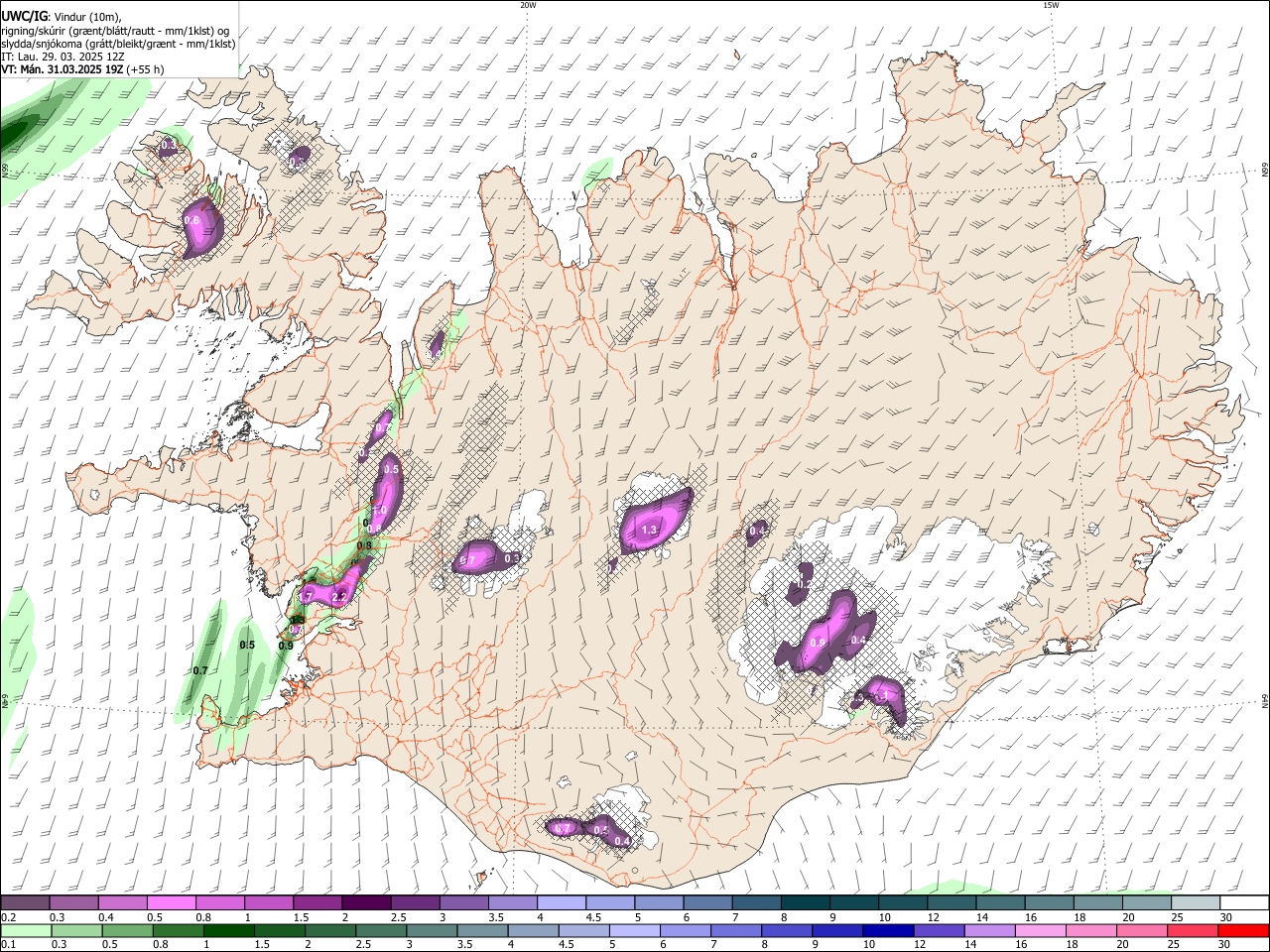Viewport: 1270px width, 952px height.
Task: Select the violet 12 swatch in the rain legend
Action: click(938, 930)
